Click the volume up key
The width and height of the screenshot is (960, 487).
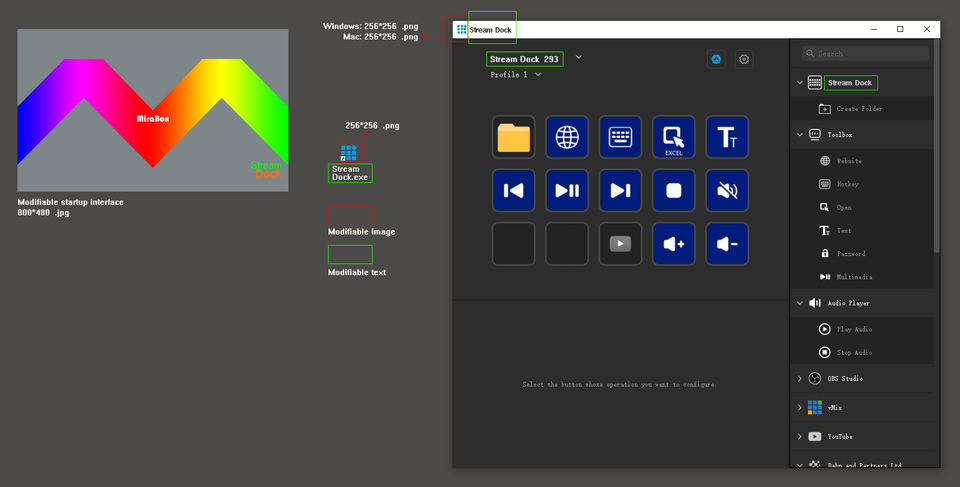[x=673, y=244]
